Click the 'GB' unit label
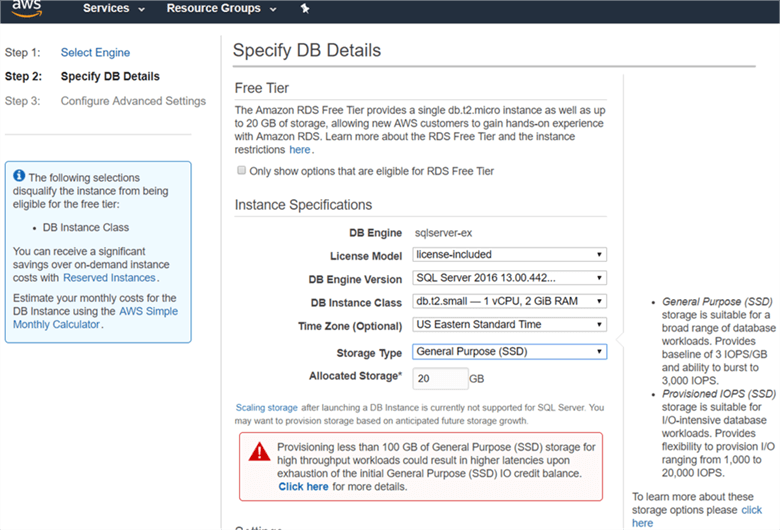Image resolution: width=780 pixels, height=530 pixels. [477, 379]
